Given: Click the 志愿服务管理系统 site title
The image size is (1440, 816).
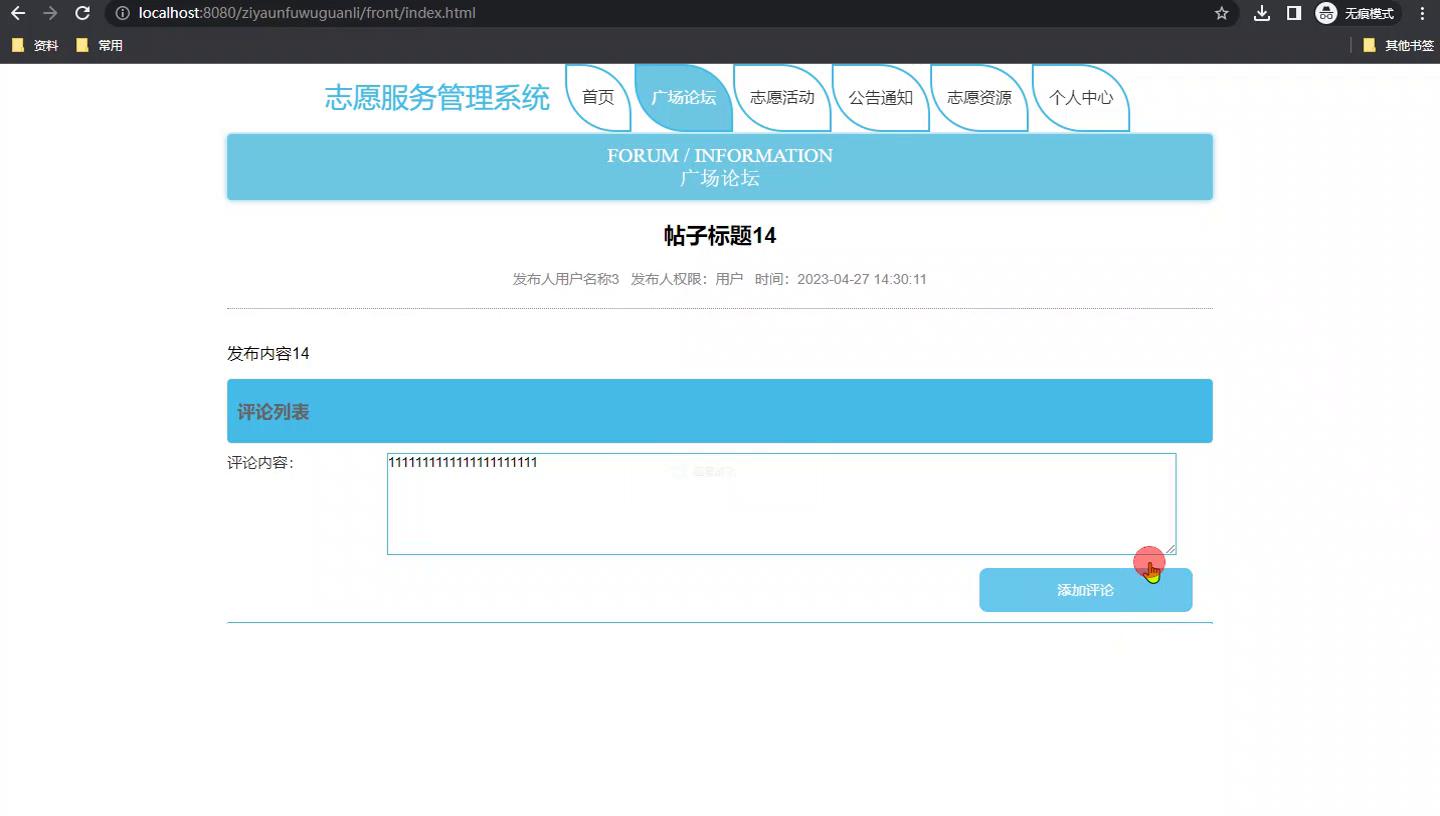Looking at the screenshot, I should click(x=437, y=98).
